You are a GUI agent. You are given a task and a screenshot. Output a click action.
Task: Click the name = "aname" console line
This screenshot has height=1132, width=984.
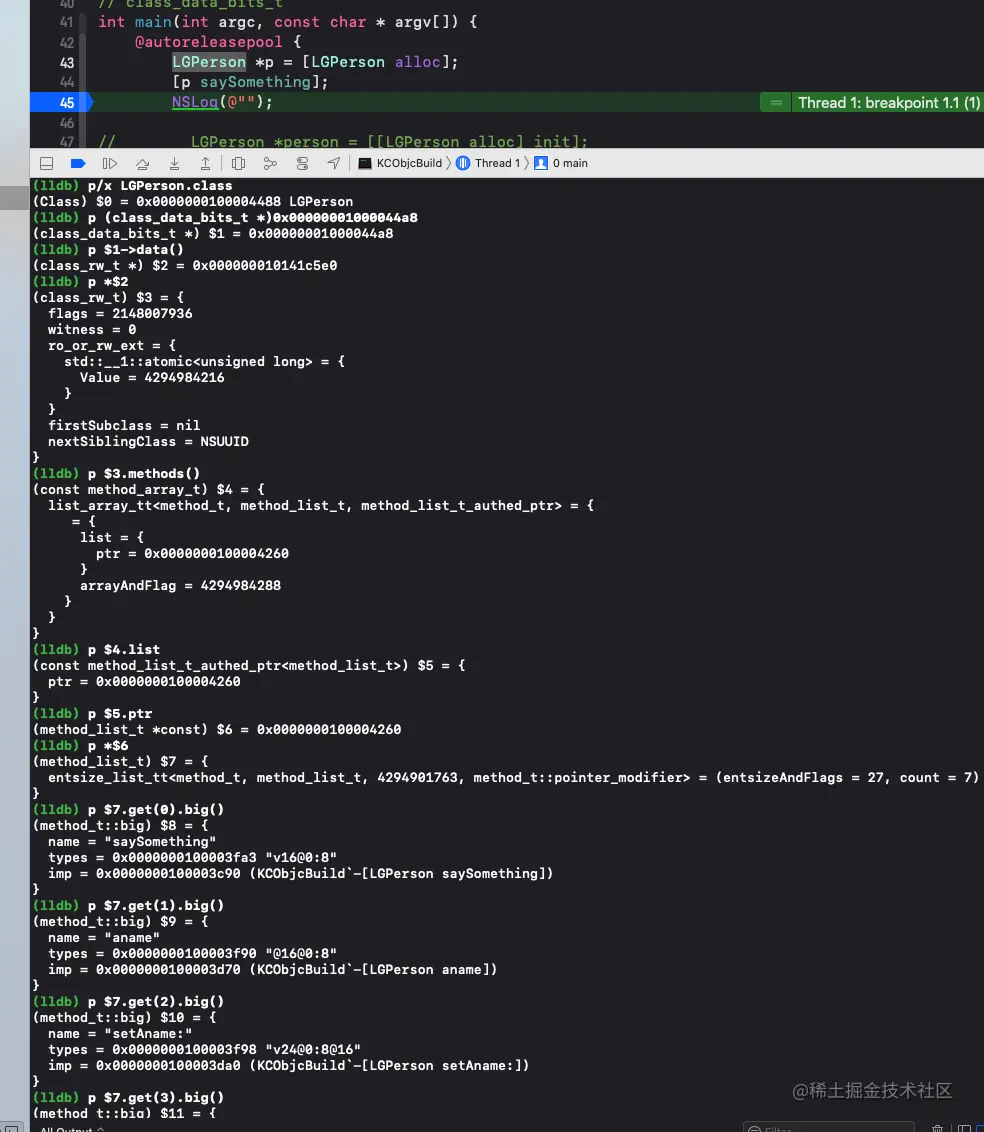104,938
